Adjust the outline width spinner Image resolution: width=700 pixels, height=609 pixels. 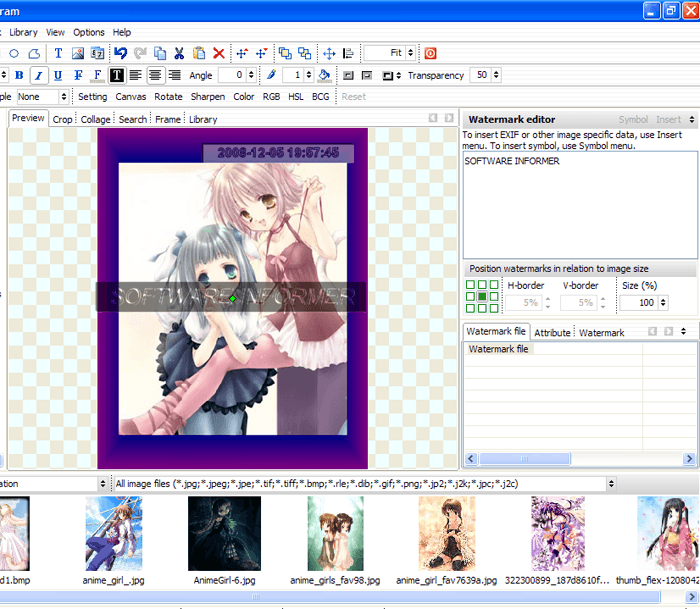(309, 75)
